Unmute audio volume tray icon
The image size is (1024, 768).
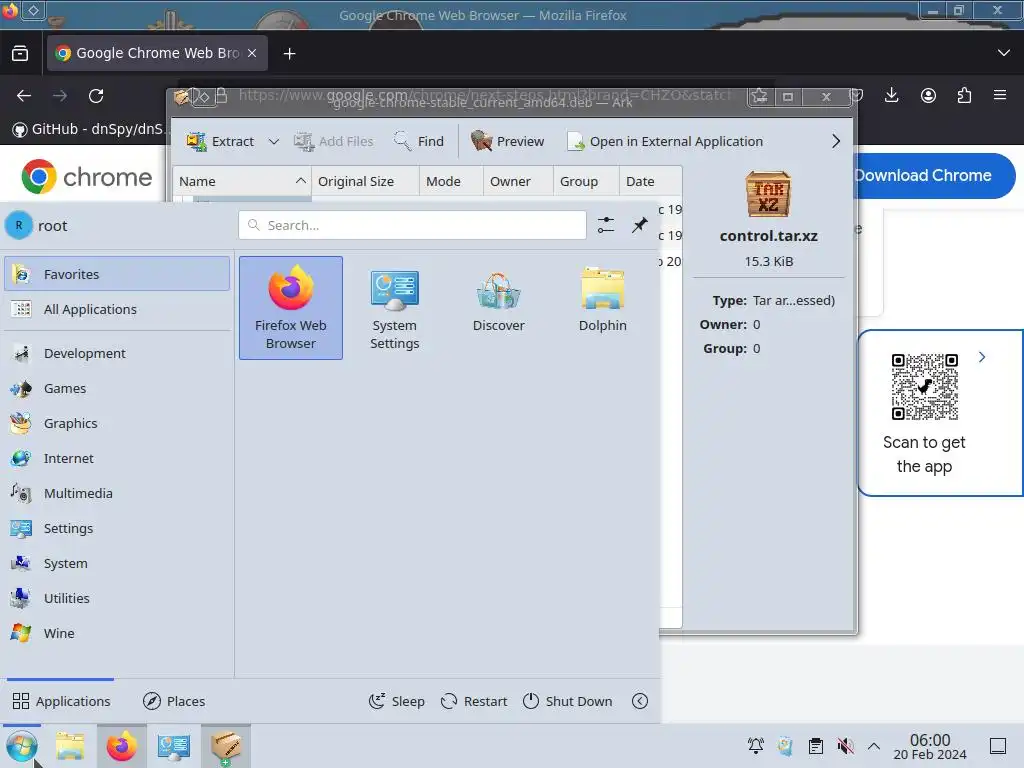845,745
